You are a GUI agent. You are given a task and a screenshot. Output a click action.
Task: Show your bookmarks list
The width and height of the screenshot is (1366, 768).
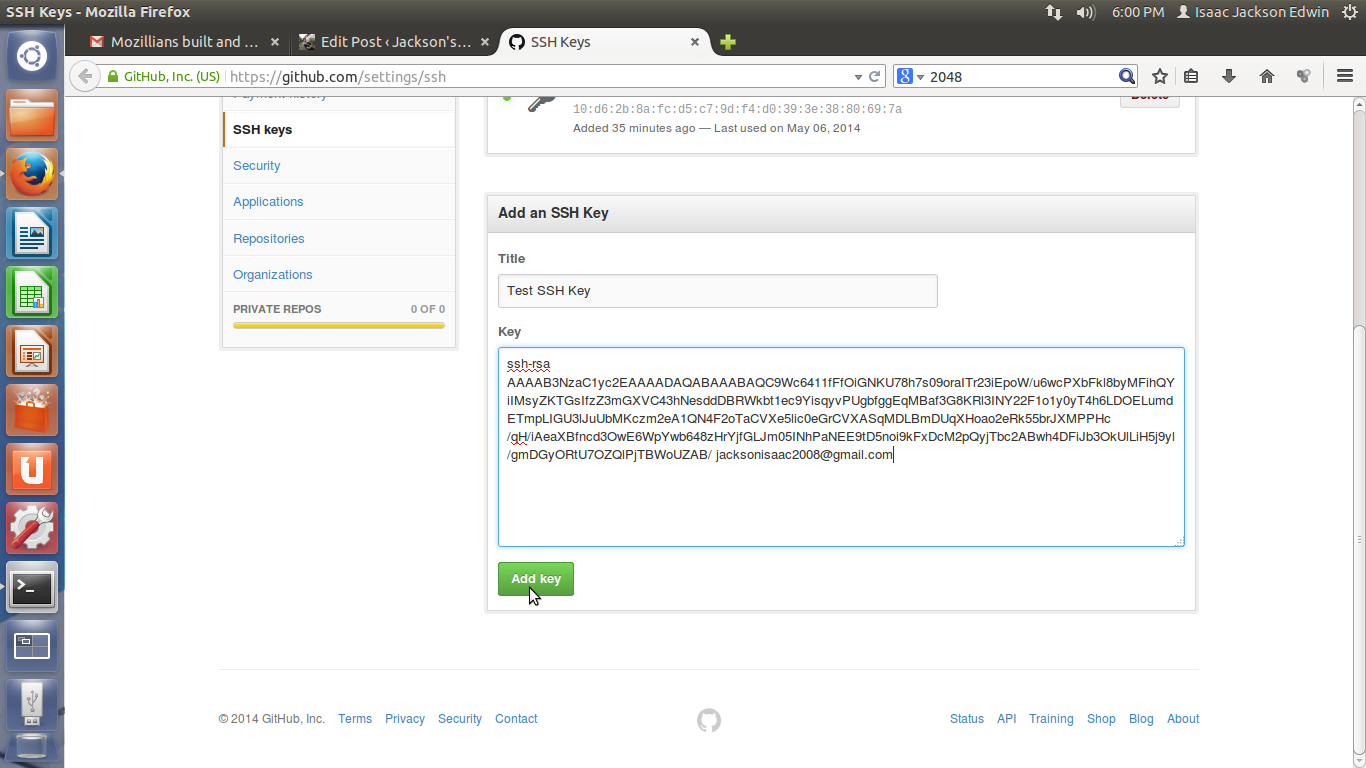pyautogui.click(x=1191, y=76)
